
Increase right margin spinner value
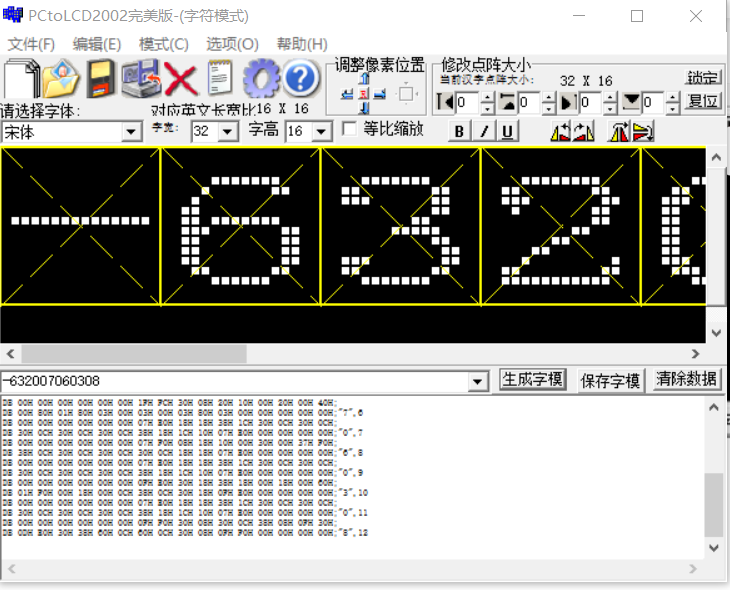(x=610, y=97)
